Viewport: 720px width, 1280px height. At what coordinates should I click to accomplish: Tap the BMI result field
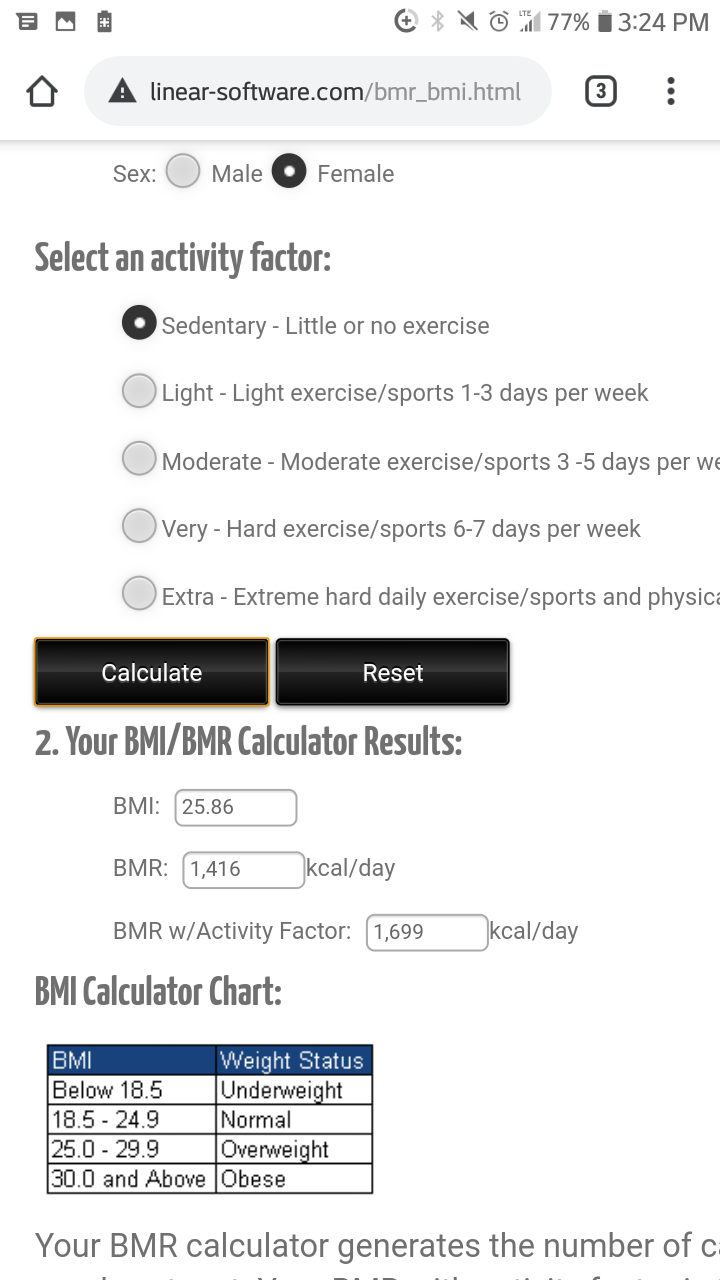[x=236, y=807]
